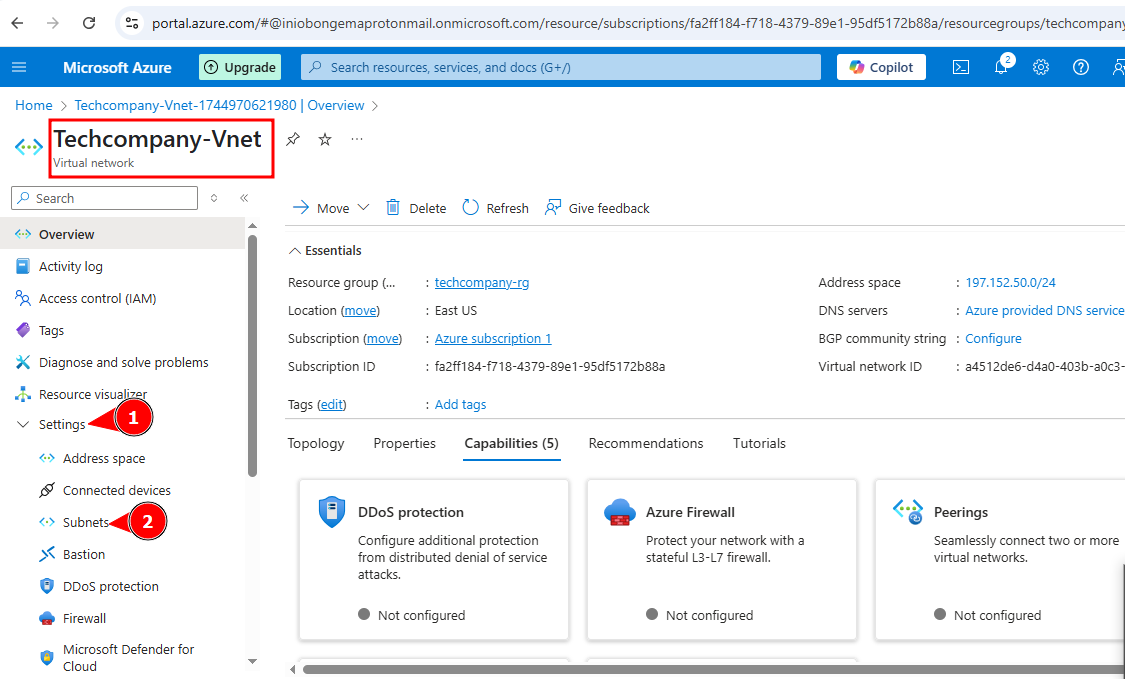This screenshot has height=679, width=1125.
Task: Click the browser back arrow
Action: [x=17, y=23]
